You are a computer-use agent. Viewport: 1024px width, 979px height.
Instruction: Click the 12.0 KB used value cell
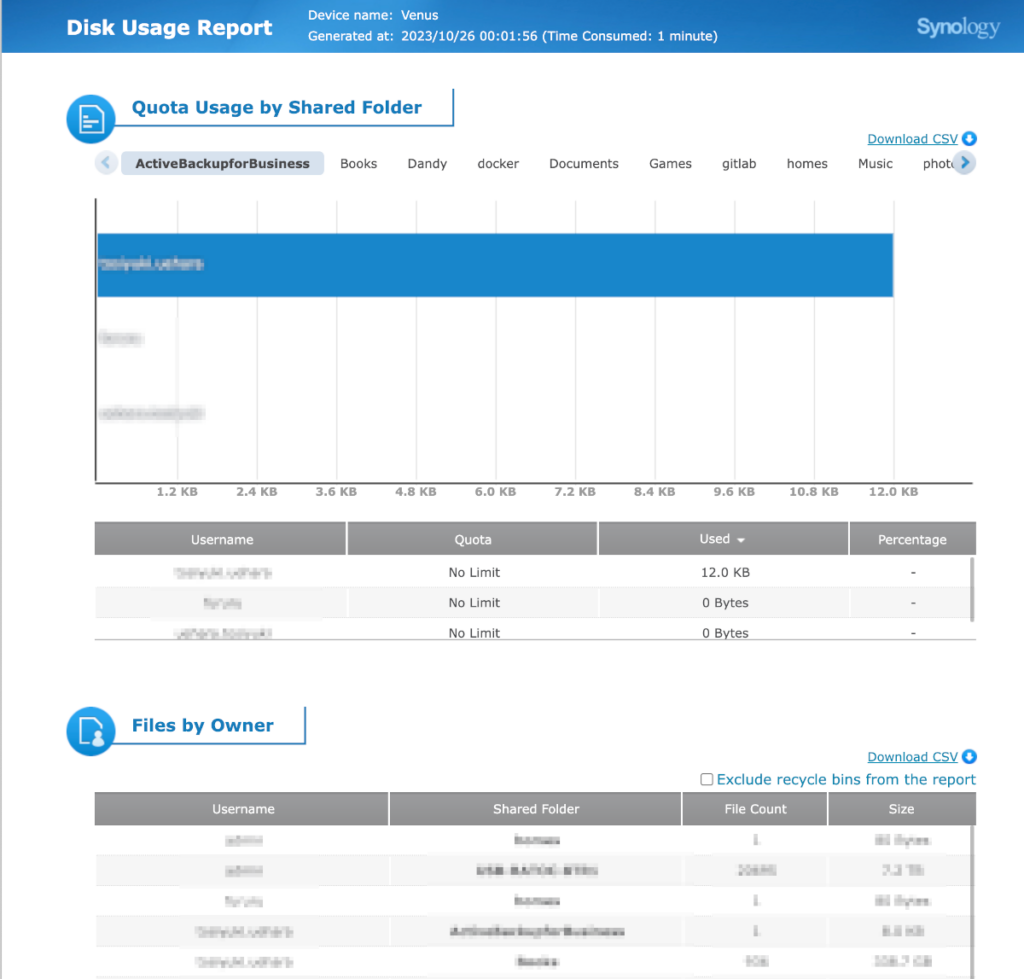[725, 573]
